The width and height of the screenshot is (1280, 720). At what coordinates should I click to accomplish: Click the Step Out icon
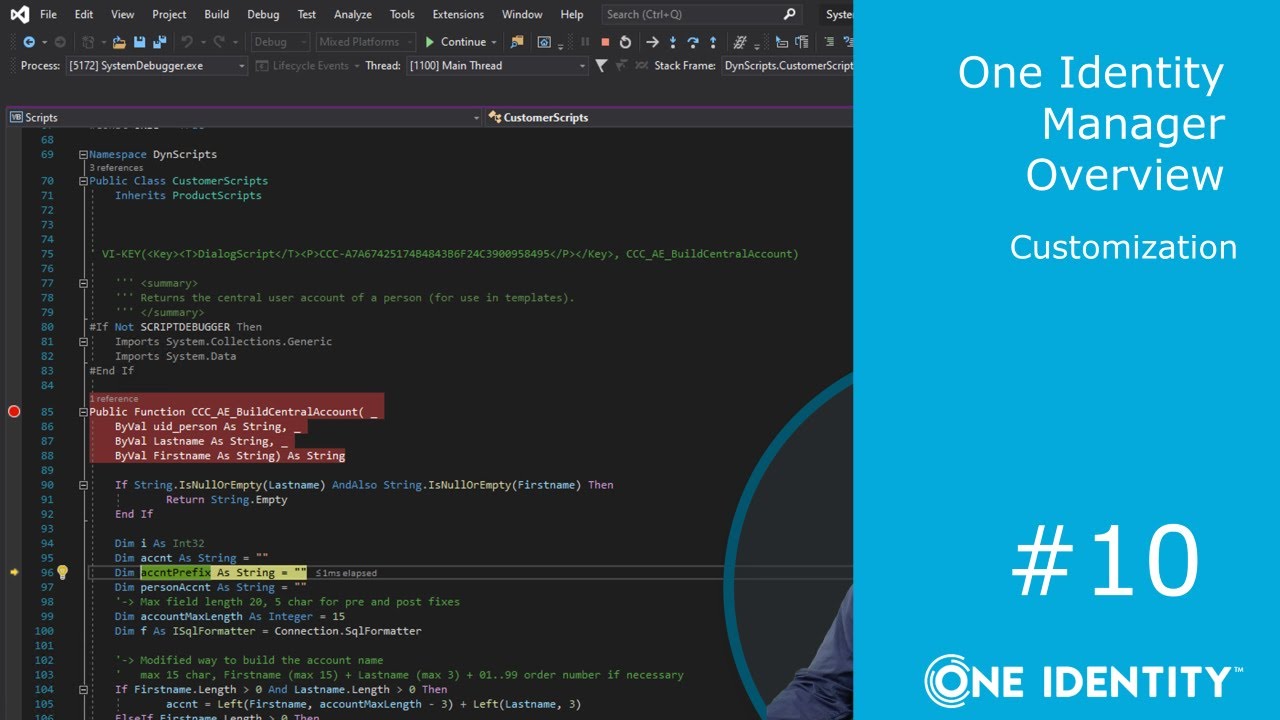click(712, 42)
